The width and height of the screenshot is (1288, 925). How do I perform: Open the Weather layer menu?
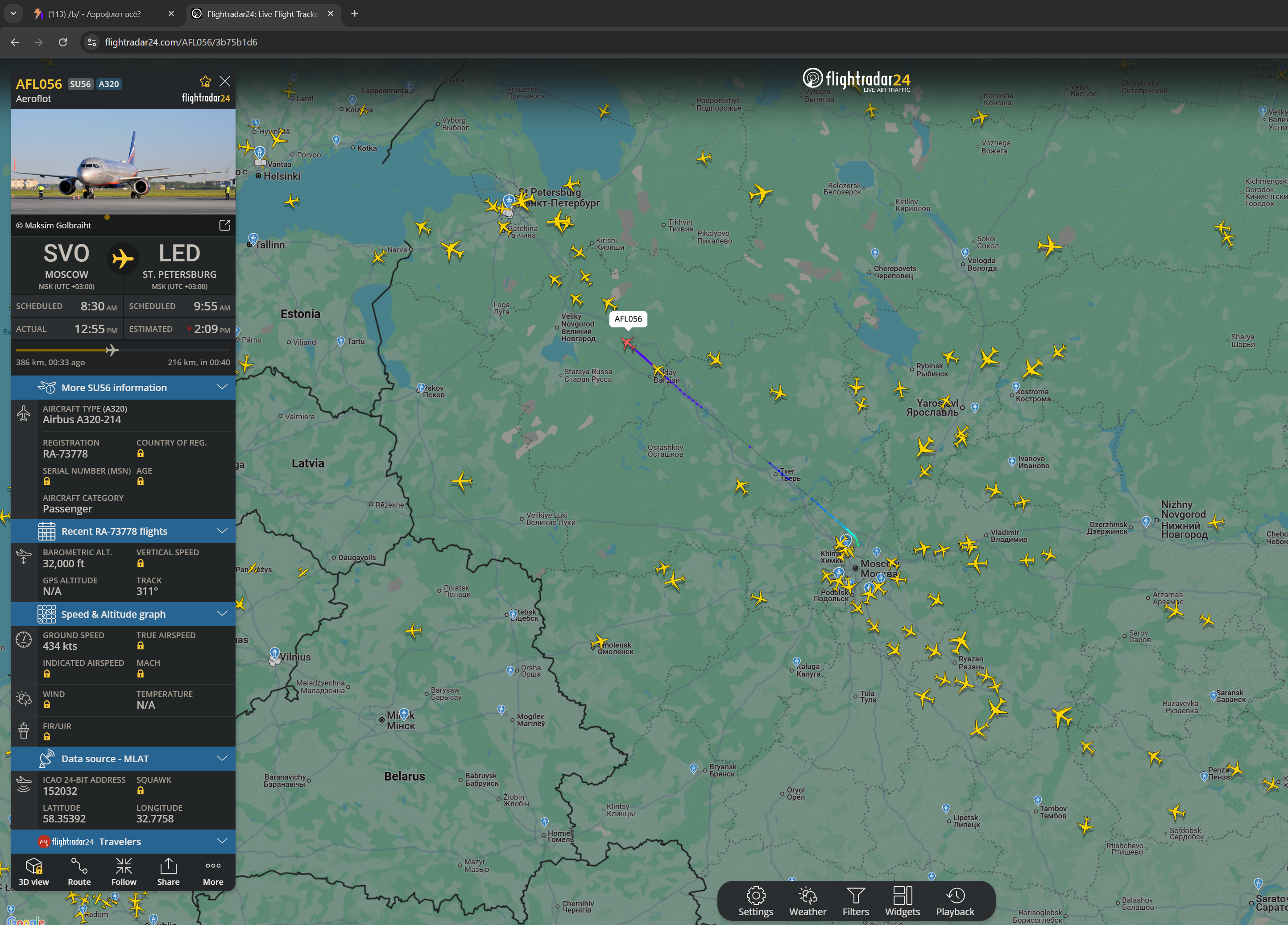click(x=808, y=901)
